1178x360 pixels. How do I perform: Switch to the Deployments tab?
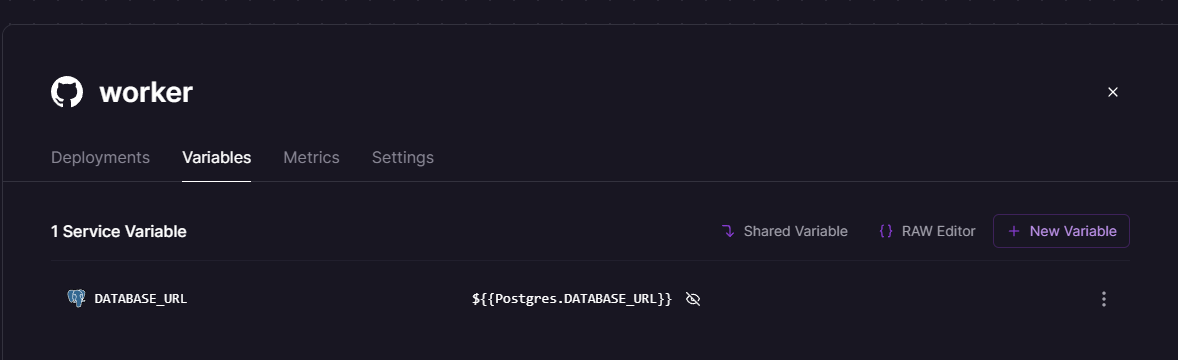coord(101,158)
